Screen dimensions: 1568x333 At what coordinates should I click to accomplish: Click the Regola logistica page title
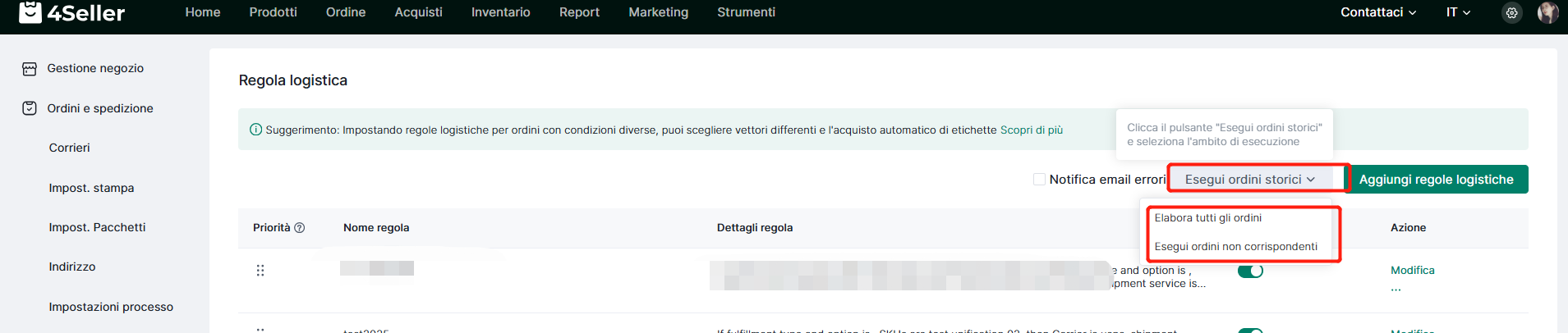point(293,80)
